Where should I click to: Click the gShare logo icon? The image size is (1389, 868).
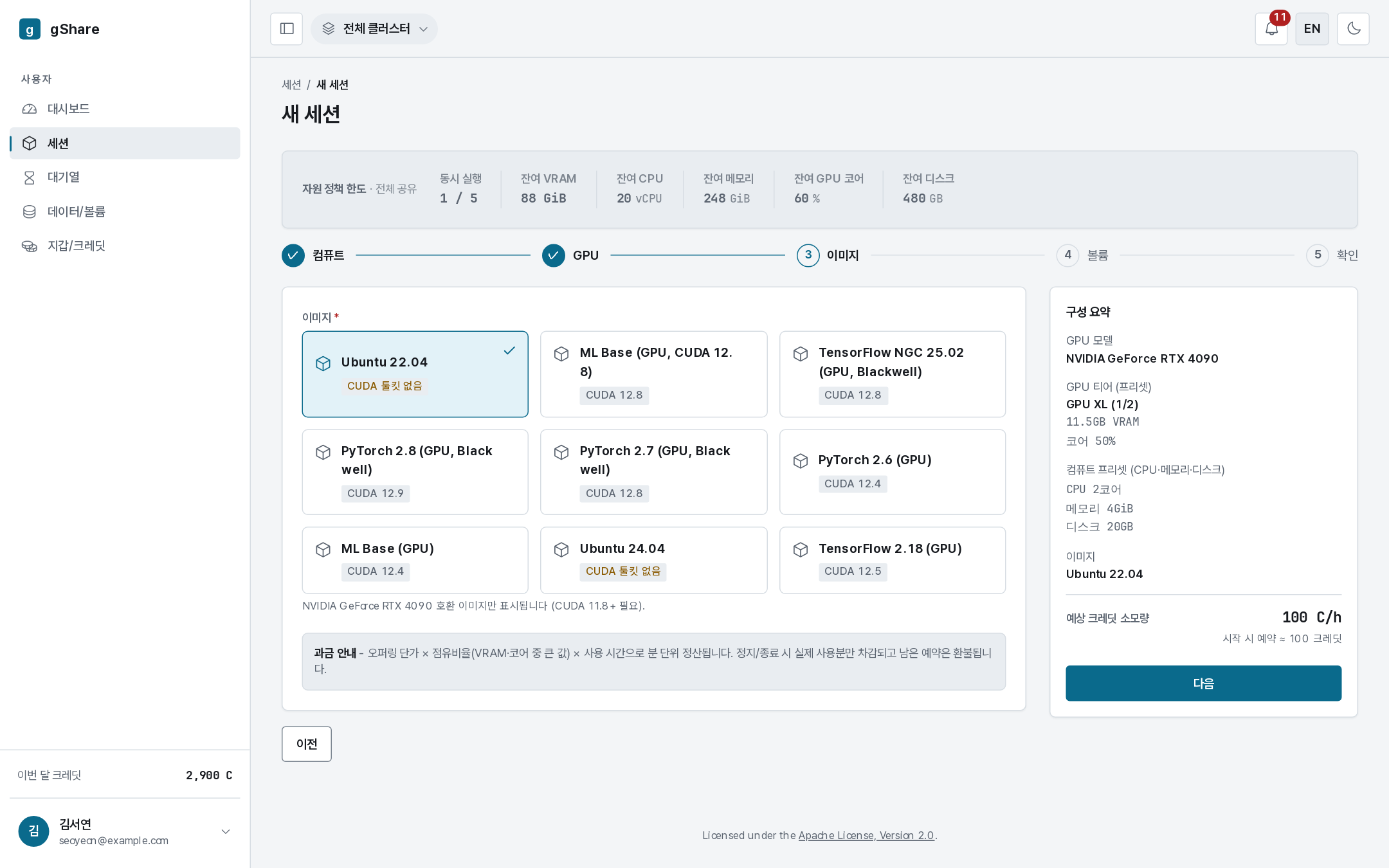click(30, 29)
